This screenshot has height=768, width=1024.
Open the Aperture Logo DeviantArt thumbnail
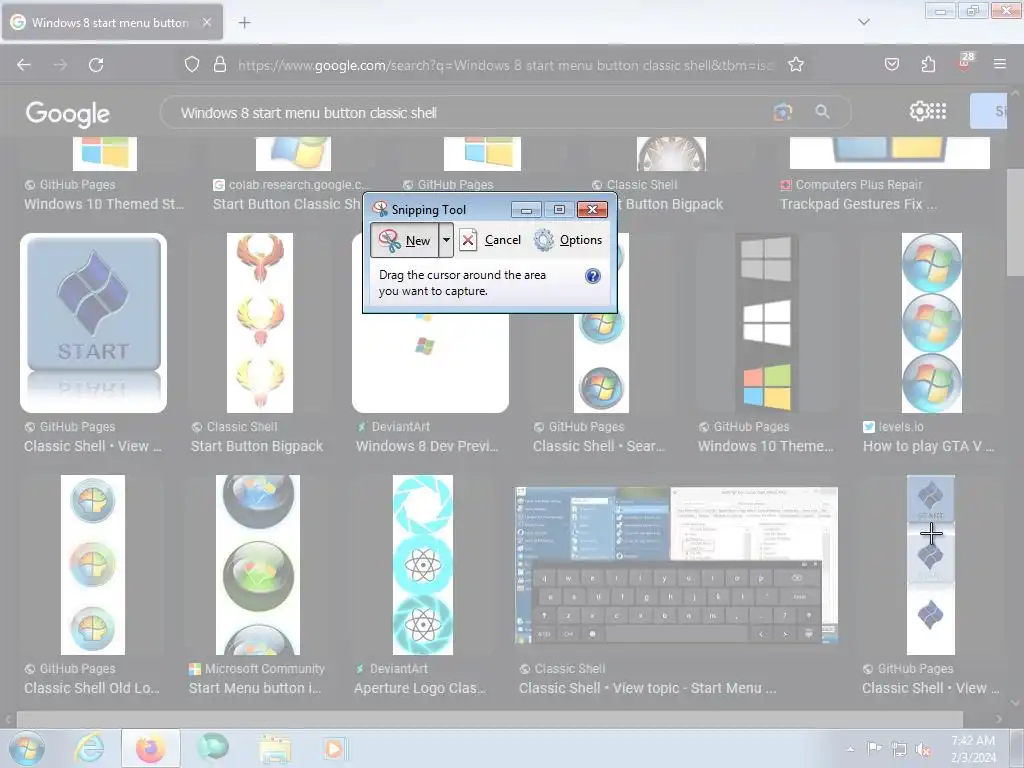coord(423,565)
